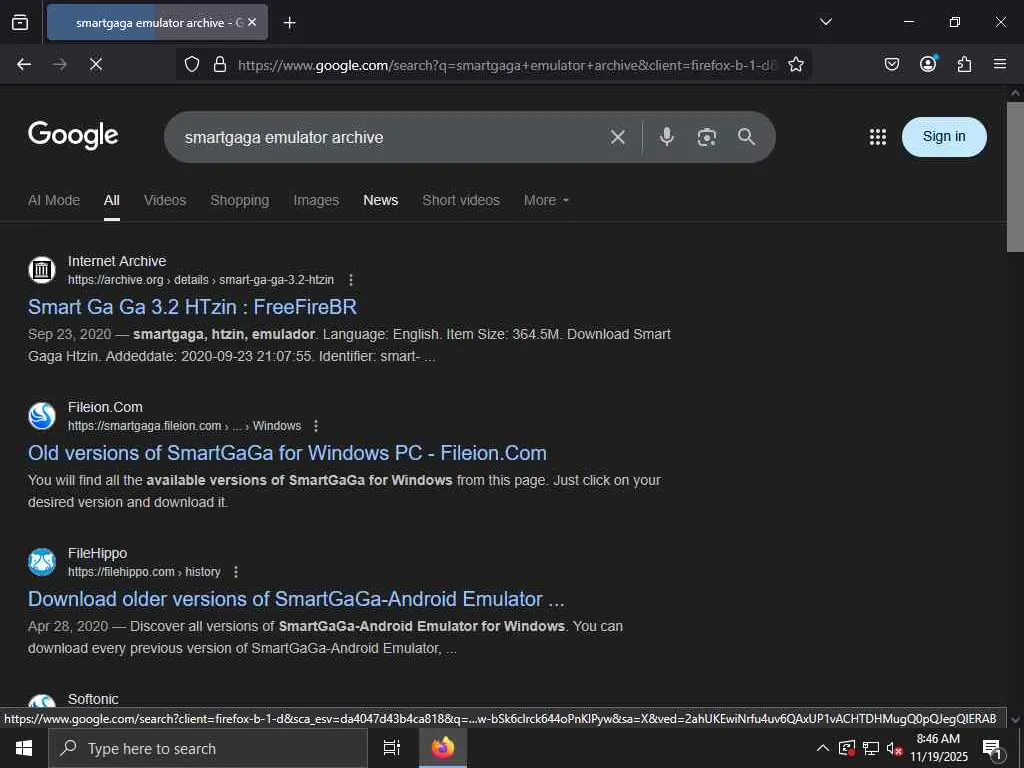The height and width of the screenshot is (768, 1024).
Task: Click the scrollbar up arrow
Action: coord(1015,93)
